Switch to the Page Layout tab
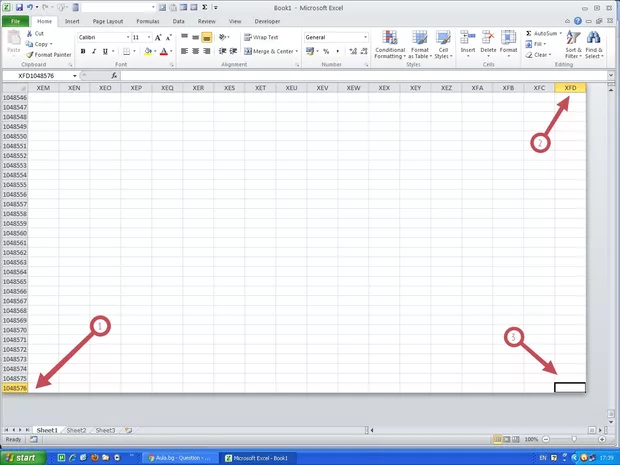620x465 pixels. (108, 21)
